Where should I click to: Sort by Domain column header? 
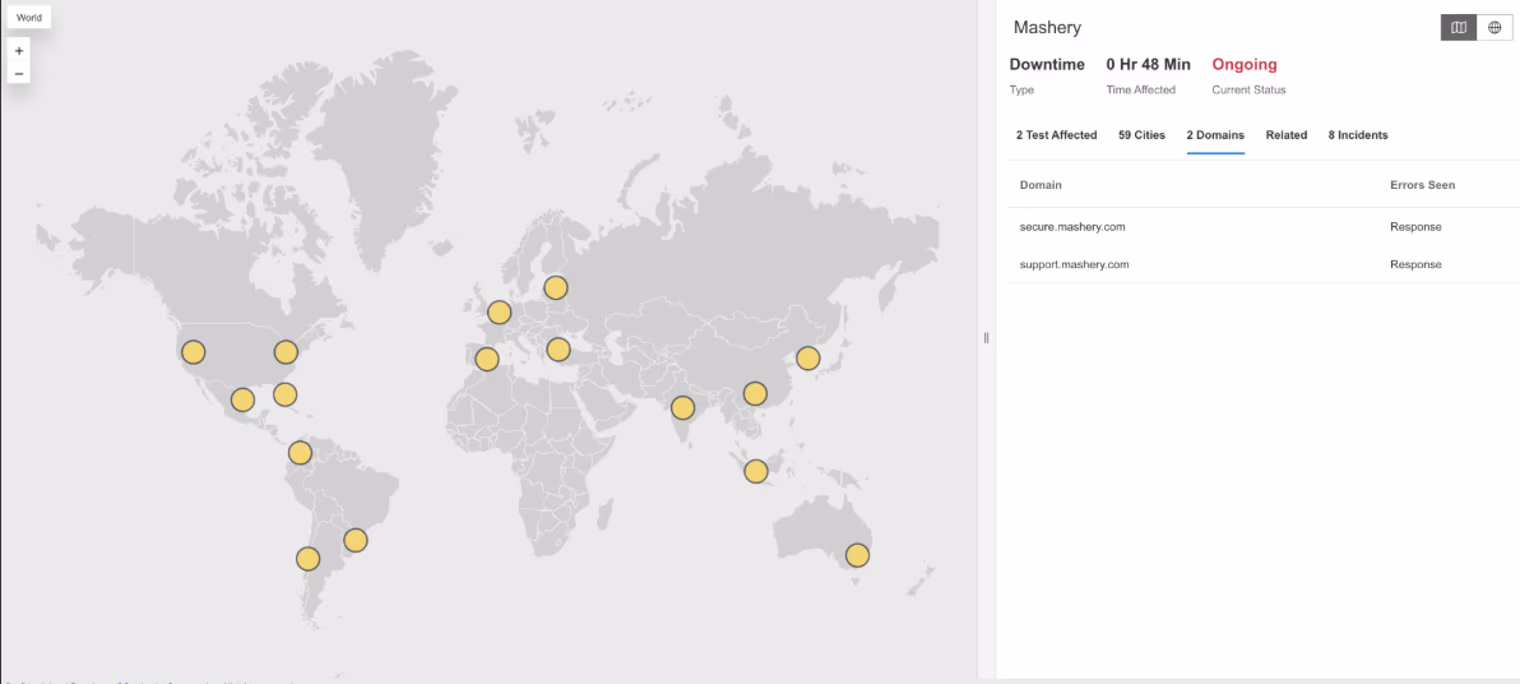click(x=1040, y=185)
